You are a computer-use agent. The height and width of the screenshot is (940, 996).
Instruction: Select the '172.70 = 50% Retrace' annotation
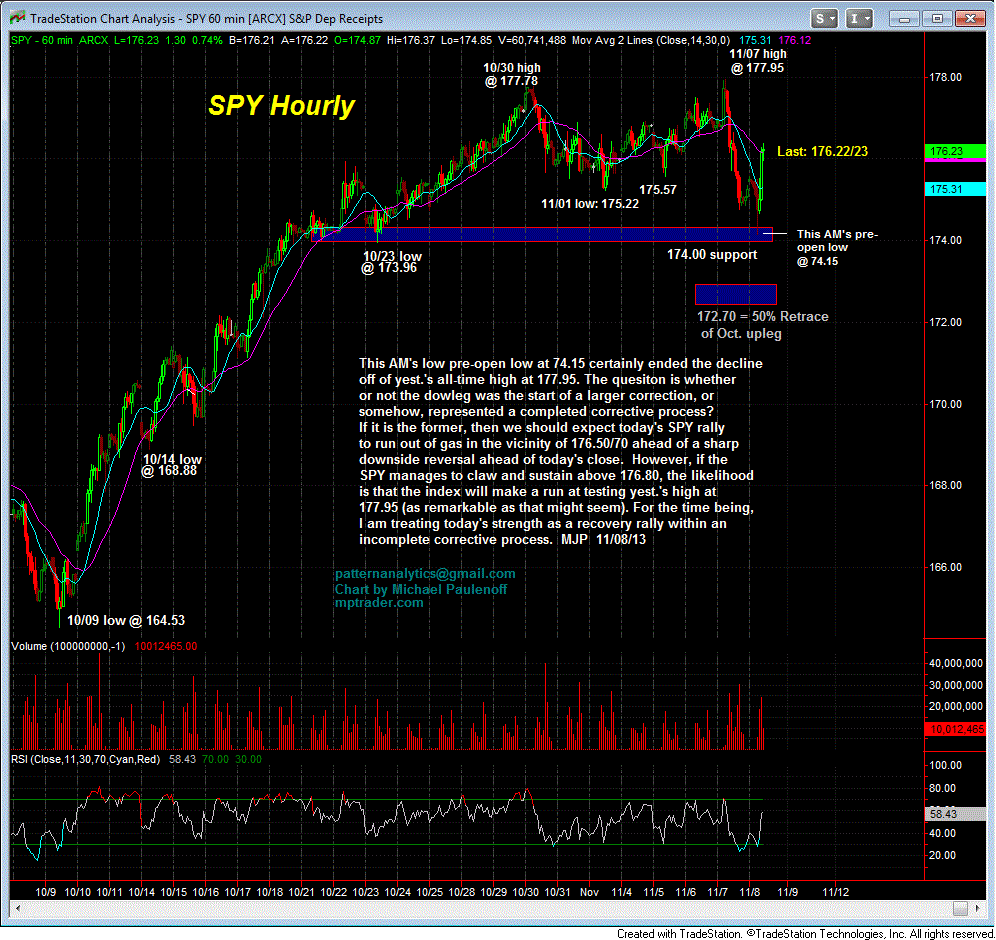pyautogui.click(x=762, y=325)
